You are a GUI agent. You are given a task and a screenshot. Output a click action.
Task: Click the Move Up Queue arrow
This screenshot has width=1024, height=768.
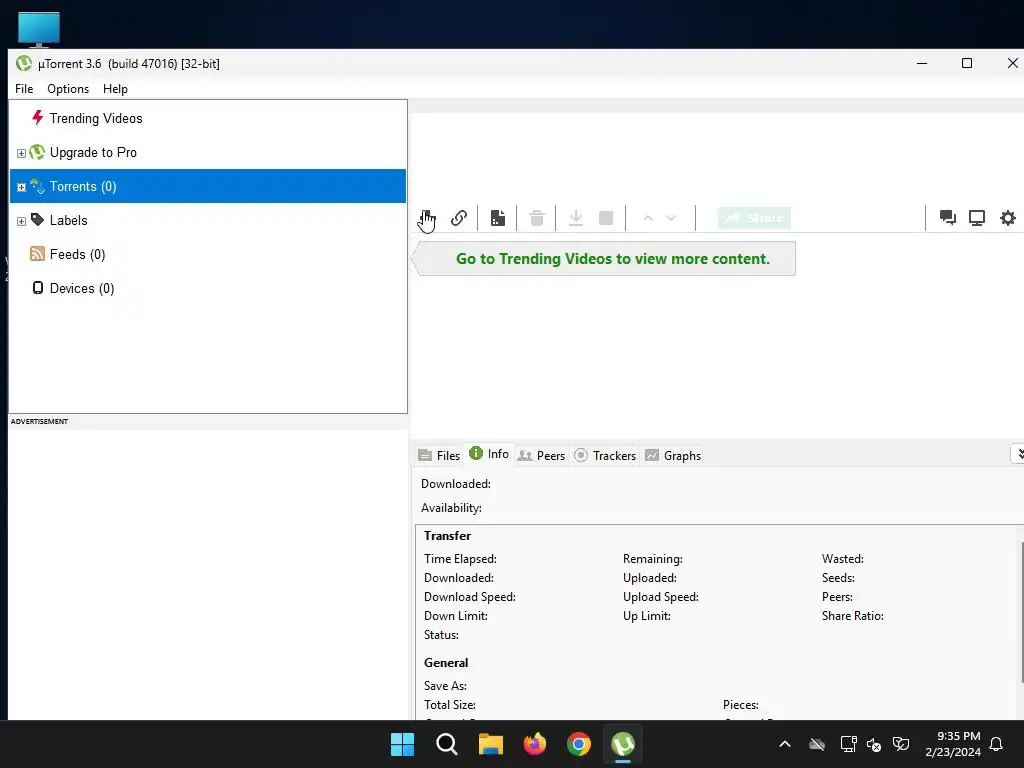click(x=648, y=218)
